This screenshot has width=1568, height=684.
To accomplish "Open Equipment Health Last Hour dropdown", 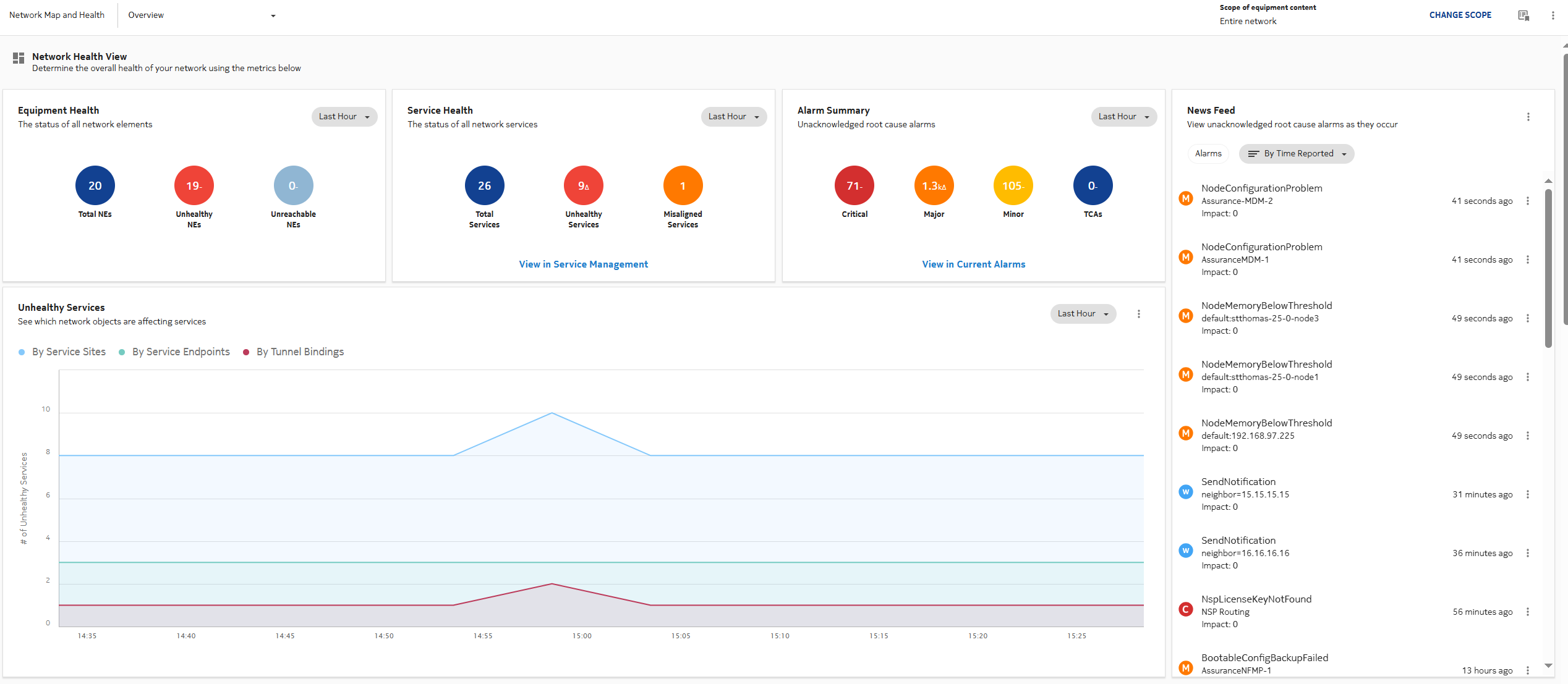I will pos(344,117).
